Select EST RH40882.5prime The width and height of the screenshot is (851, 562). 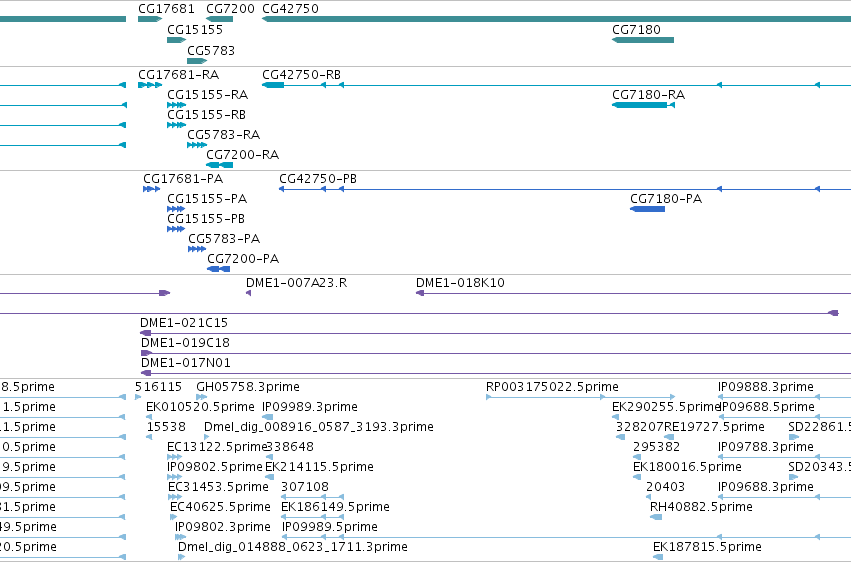[x=656, y=518]
